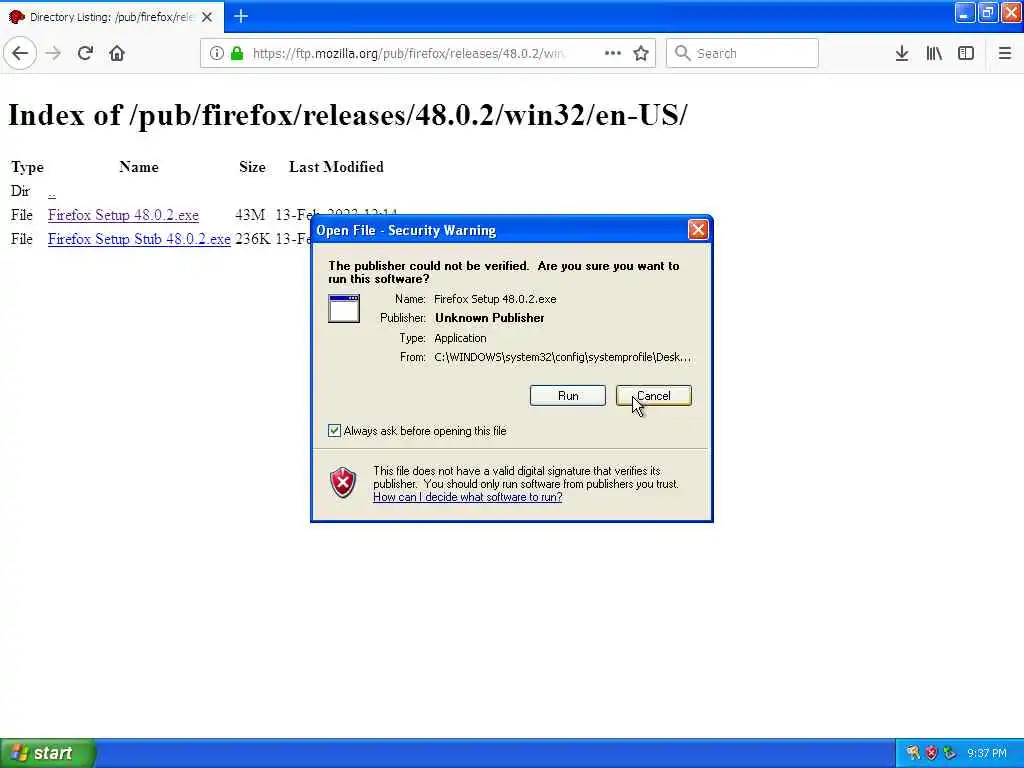Click the 236K size cell
1024x768 pixels.
pos(253,239)
